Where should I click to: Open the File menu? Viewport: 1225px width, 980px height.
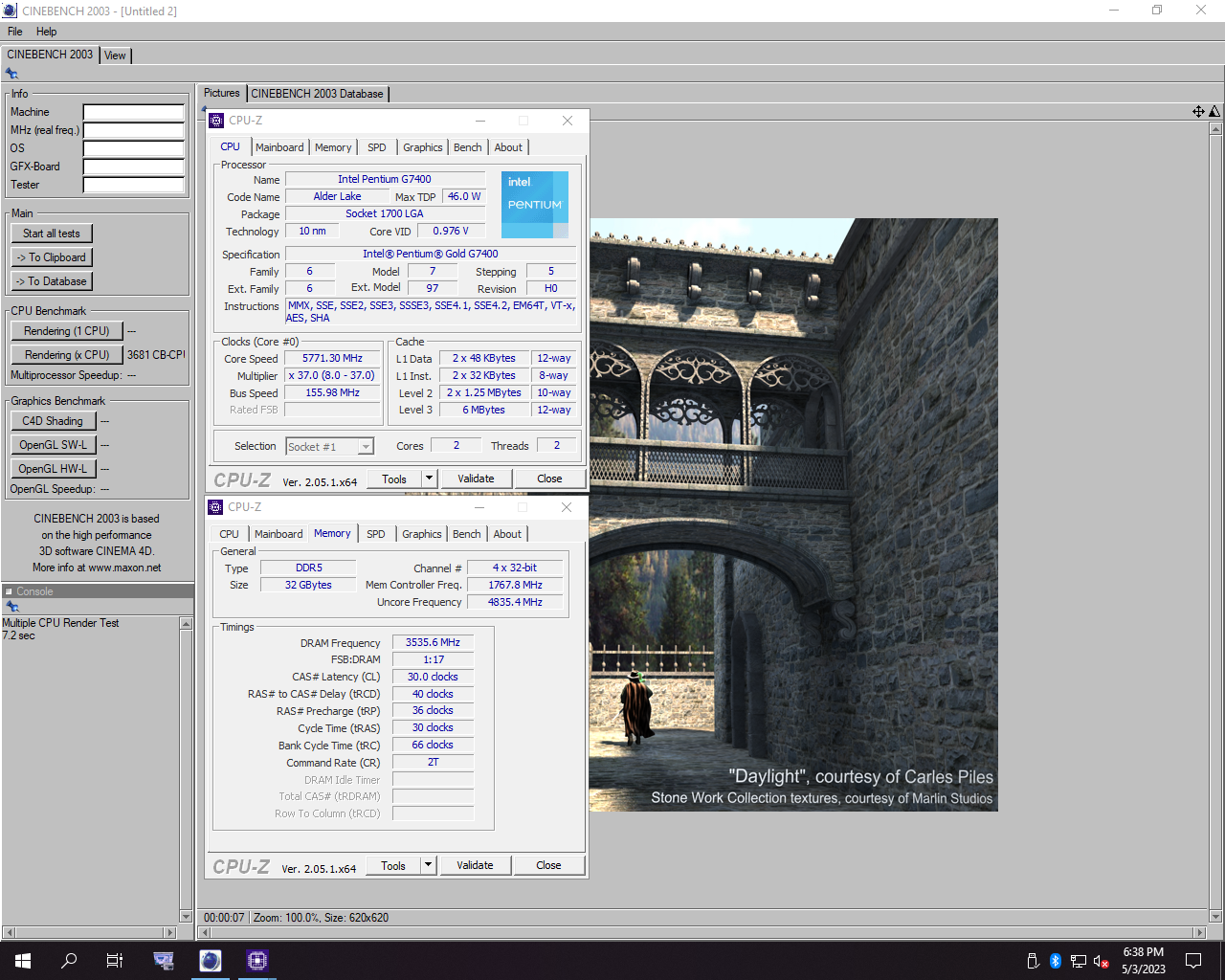click(14, 32)
